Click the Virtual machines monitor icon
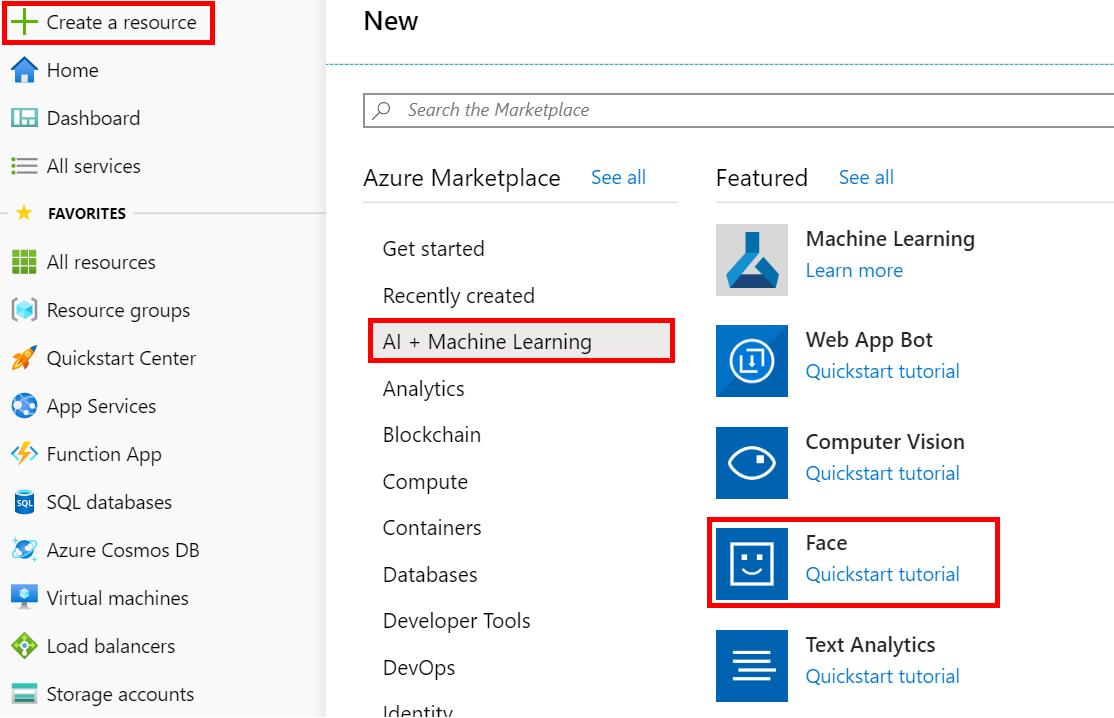1114x718 pixels. [24, 598]
